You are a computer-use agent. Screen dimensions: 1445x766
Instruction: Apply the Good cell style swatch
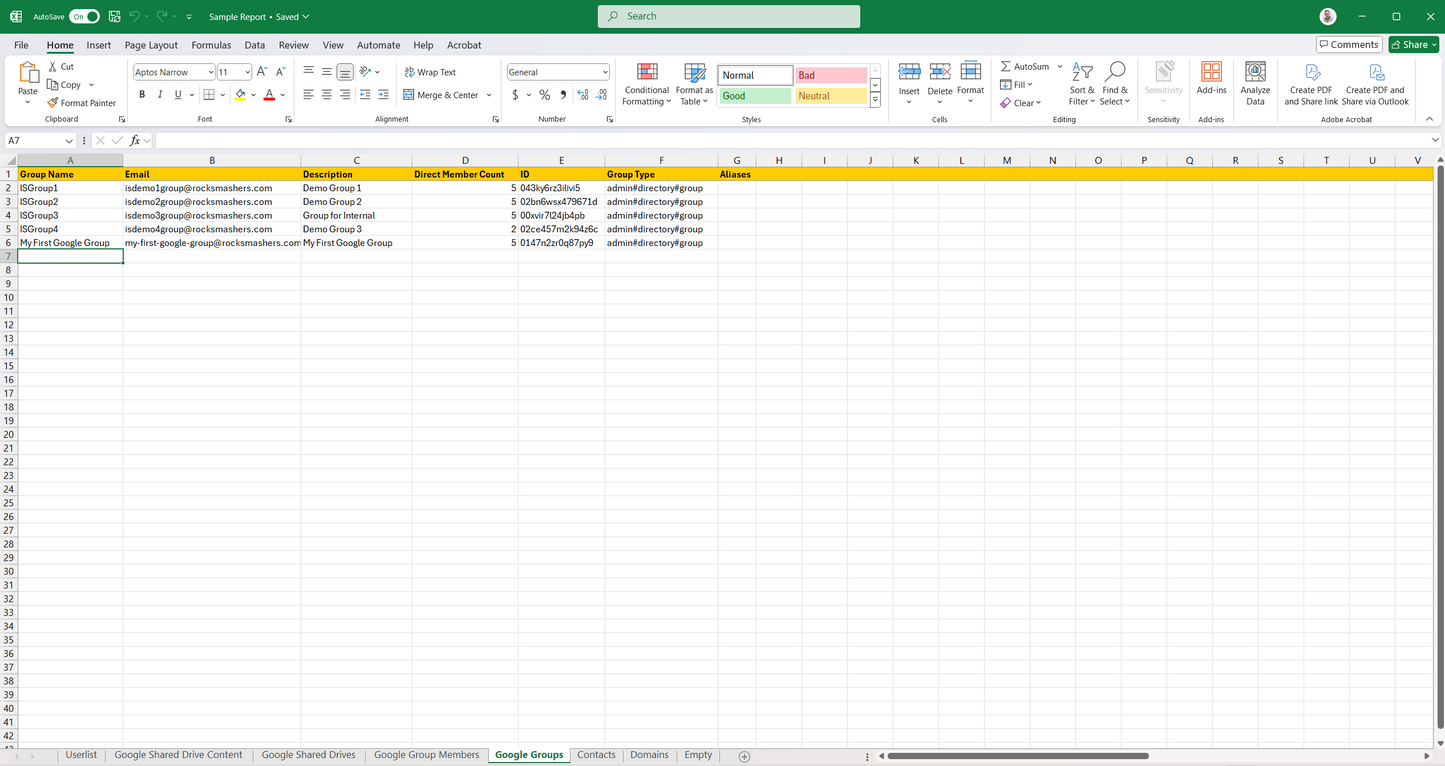pyautogui.click(x=755, y=96)
